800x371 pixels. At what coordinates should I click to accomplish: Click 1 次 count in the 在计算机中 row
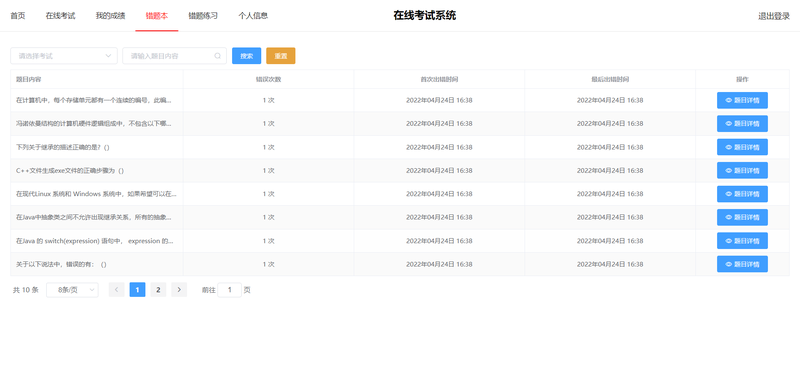[x=268, y=101]
